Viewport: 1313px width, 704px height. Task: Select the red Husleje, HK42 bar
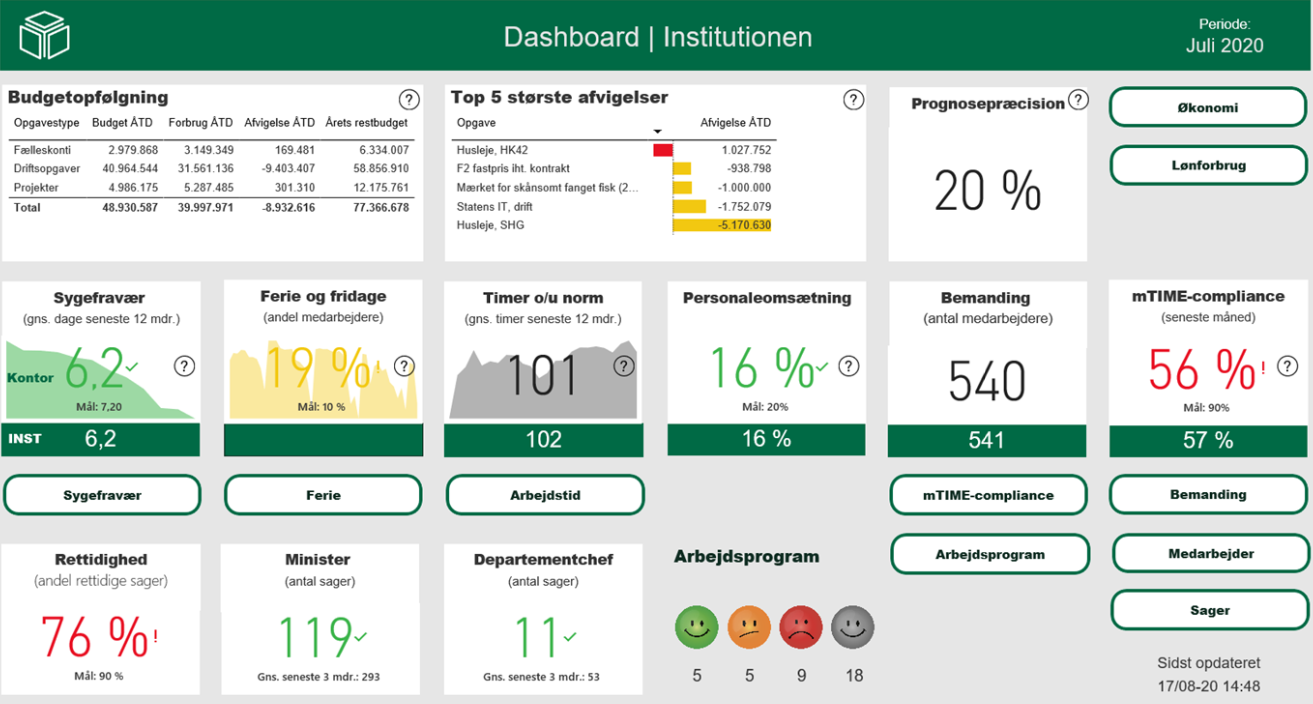[662, 150]
